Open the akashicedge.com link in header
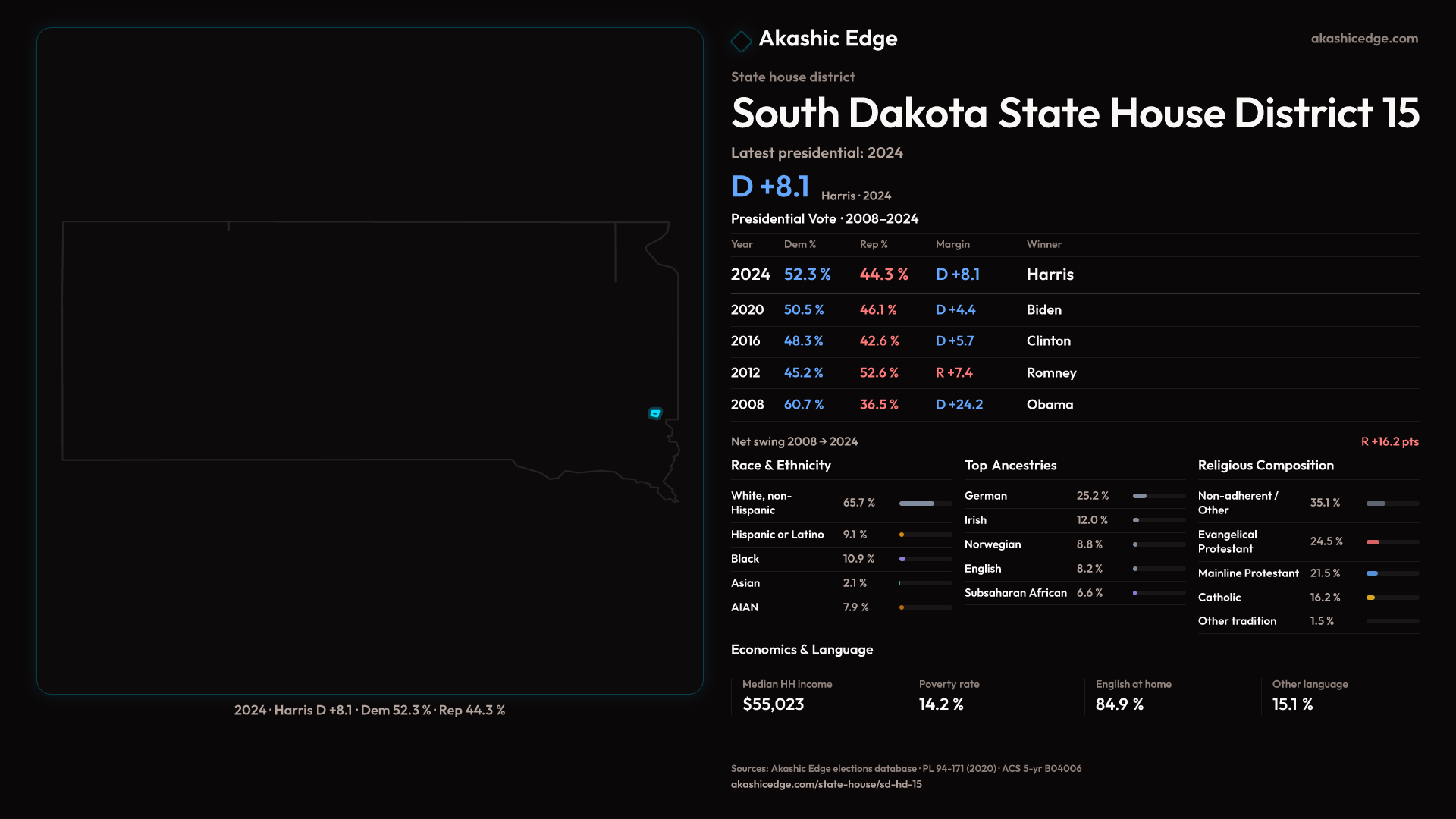This screenshot has height=819, width=1456. pyautogui.click(x=1363, y=39)
